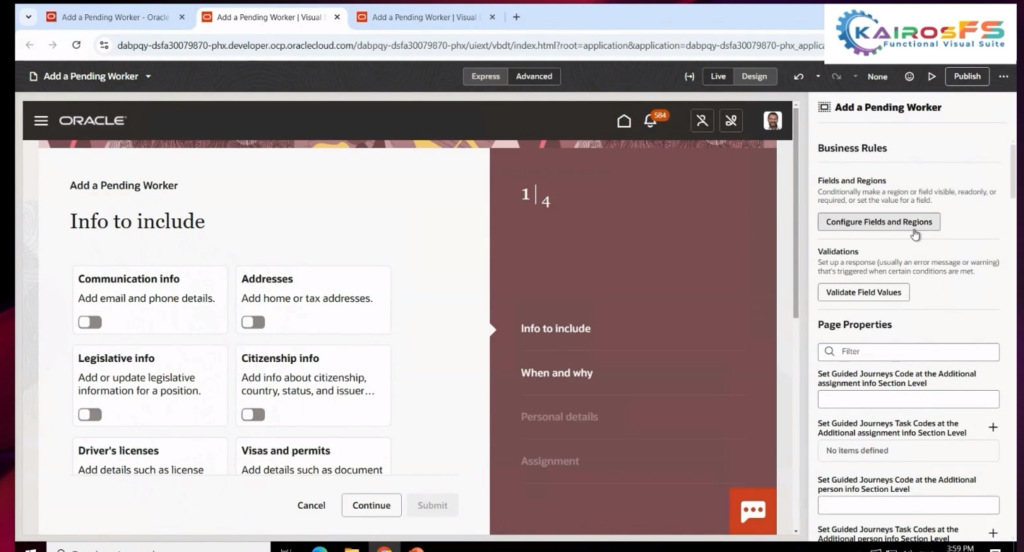Open the Oracle hamburger navigation menu
Image resolution: width=1024 pixels, height=552 pixels.
pyautogui.click(x=41, y=121)
